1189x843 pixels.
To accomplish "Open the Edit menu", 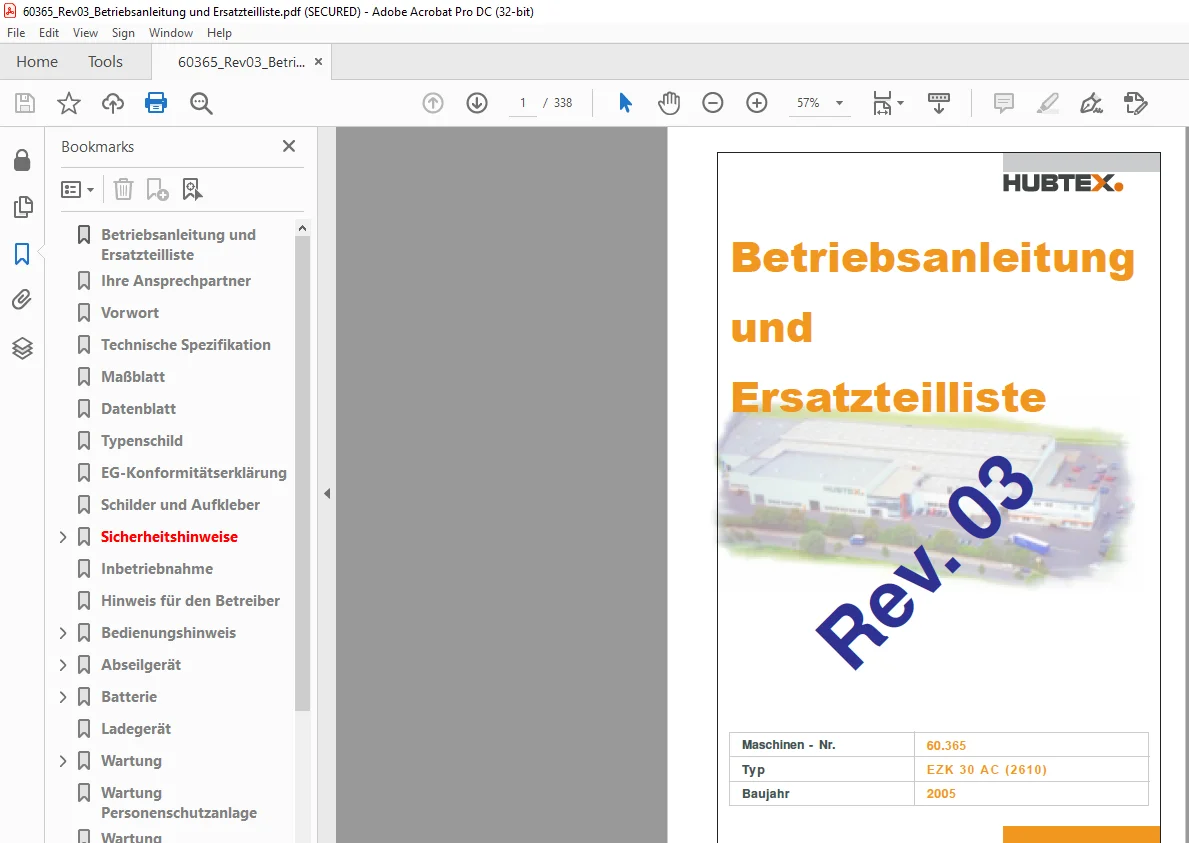I will click(49, 33).
